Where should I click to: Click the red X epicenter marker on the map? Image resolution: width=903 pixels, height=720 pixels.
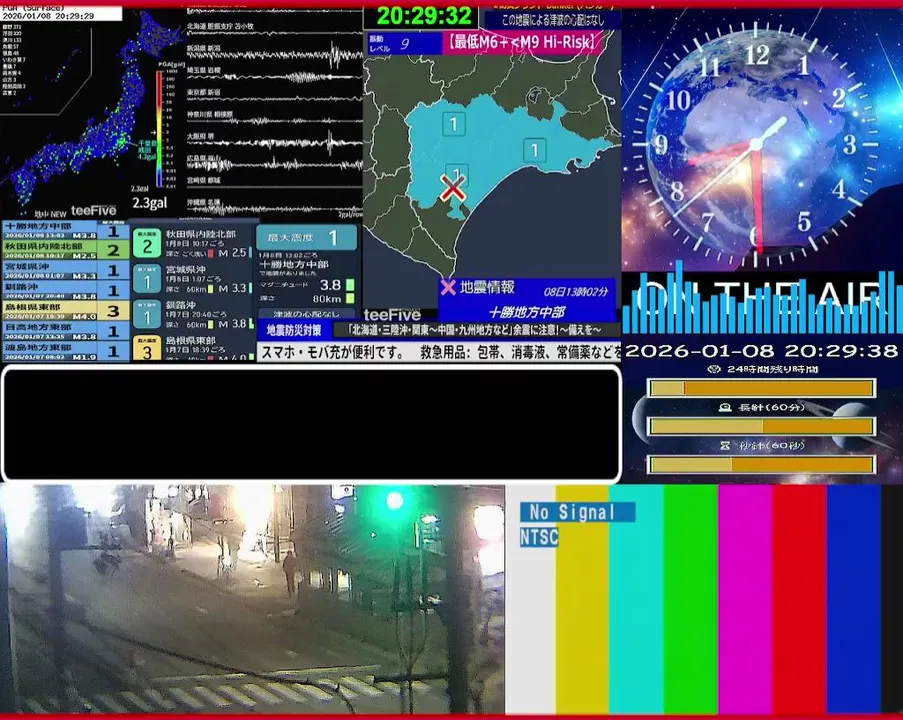[453, 188]
